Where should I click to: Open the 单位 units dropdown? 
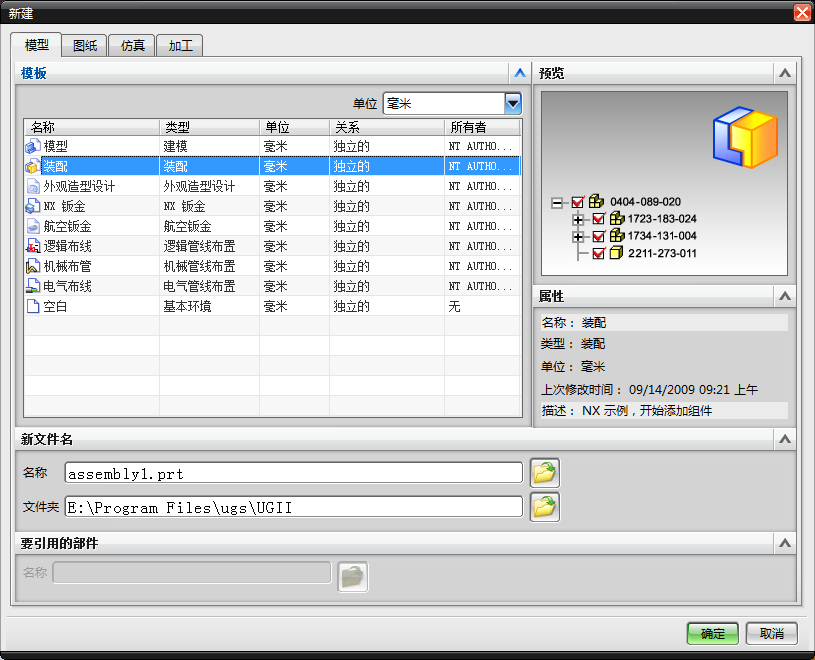point(512,103)
